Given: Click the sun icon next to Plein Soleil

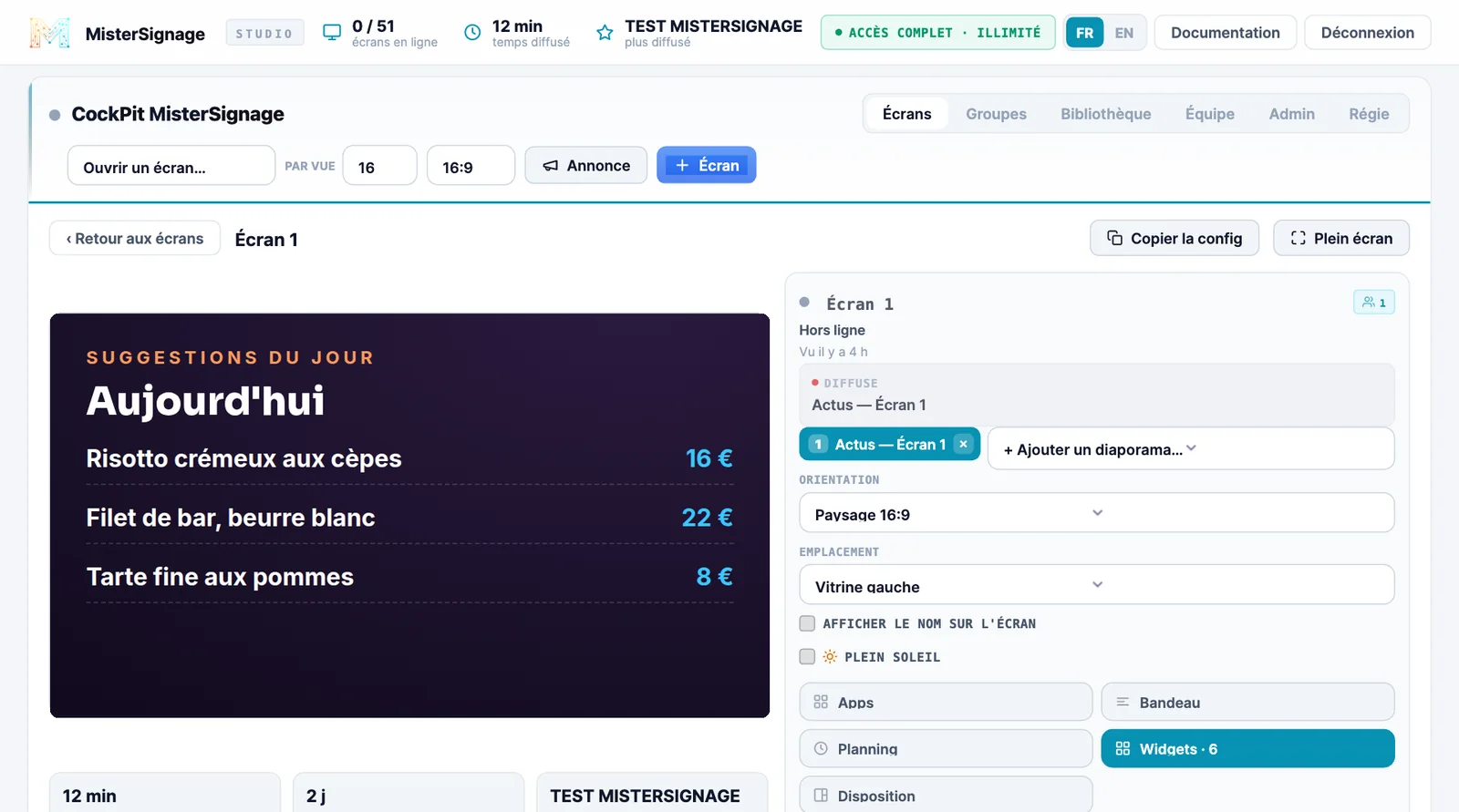Looking at the screenshot, I should tap(830, 656).
